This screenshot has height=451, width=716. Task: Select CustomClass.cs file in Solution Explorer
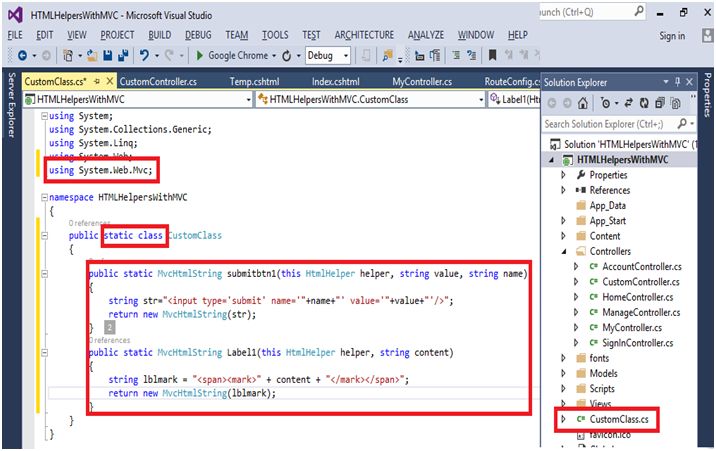point(619,419)
